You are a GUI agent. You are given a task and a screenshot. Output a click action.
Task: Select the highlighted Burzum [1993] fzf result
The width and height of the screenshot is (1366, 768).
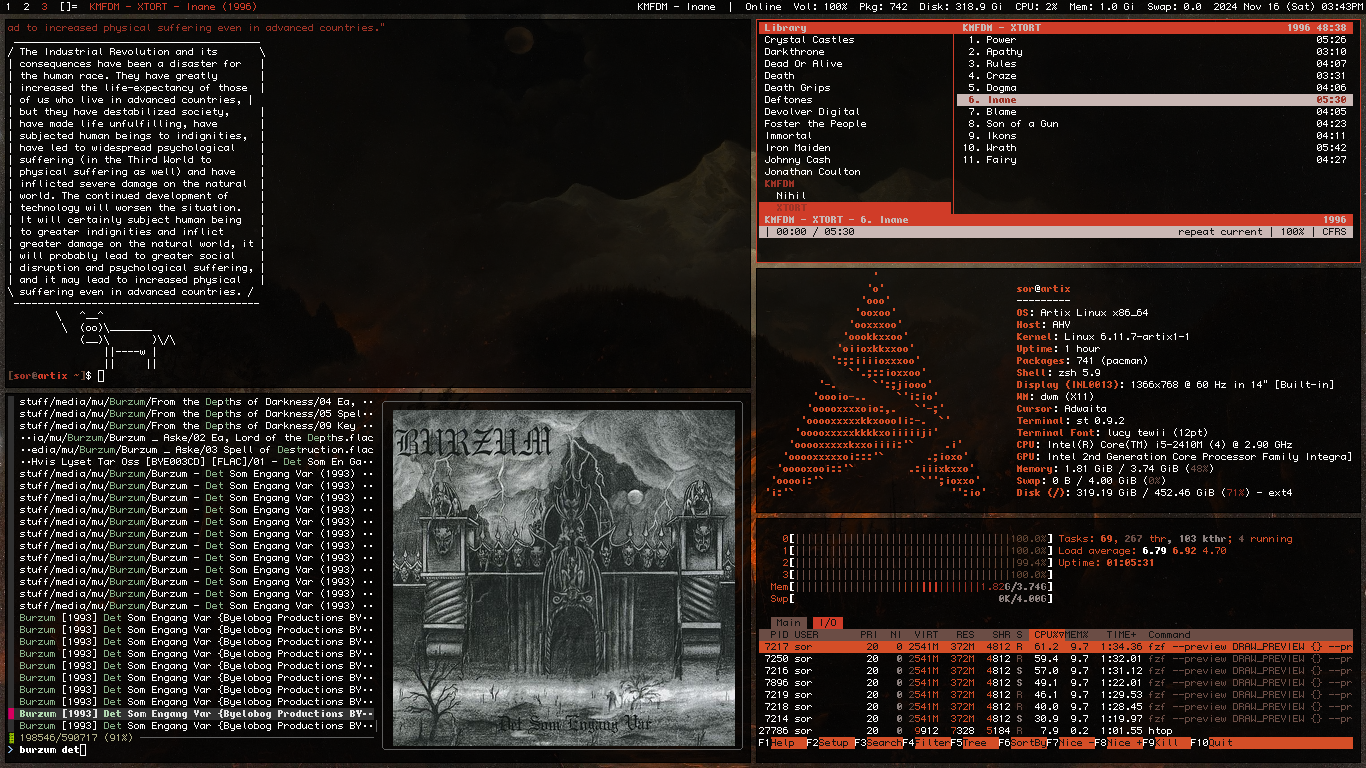(x=196, y=714)
